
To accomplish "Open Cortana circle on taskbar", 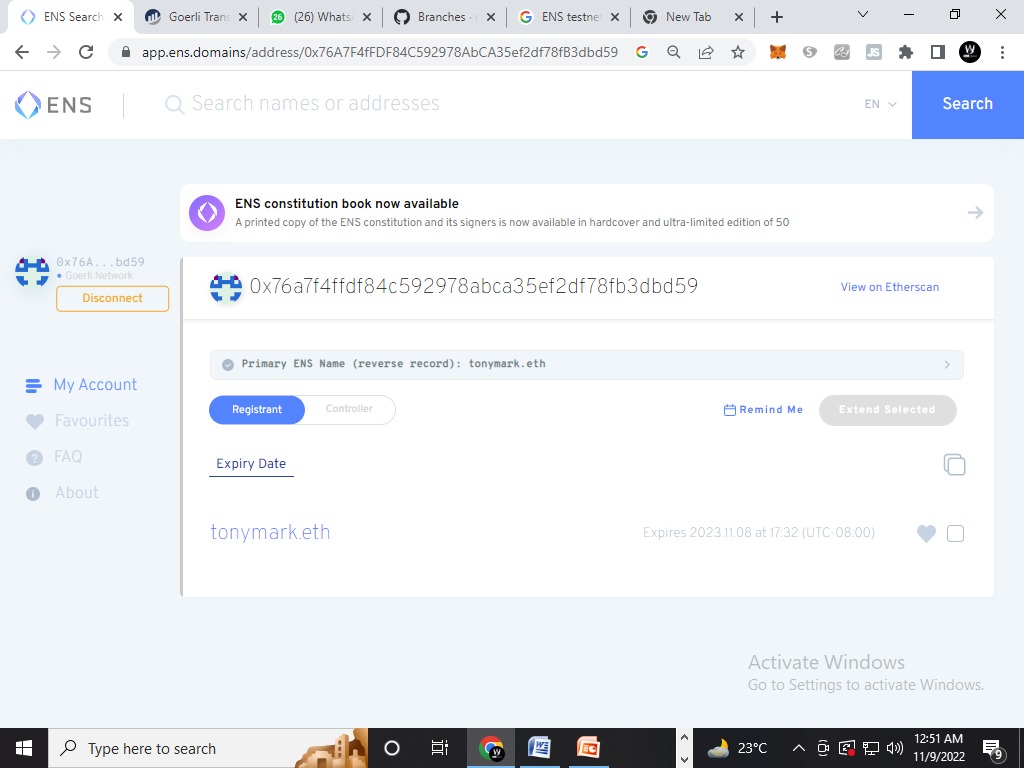I will pyautogui.click(x=392, y=748).
